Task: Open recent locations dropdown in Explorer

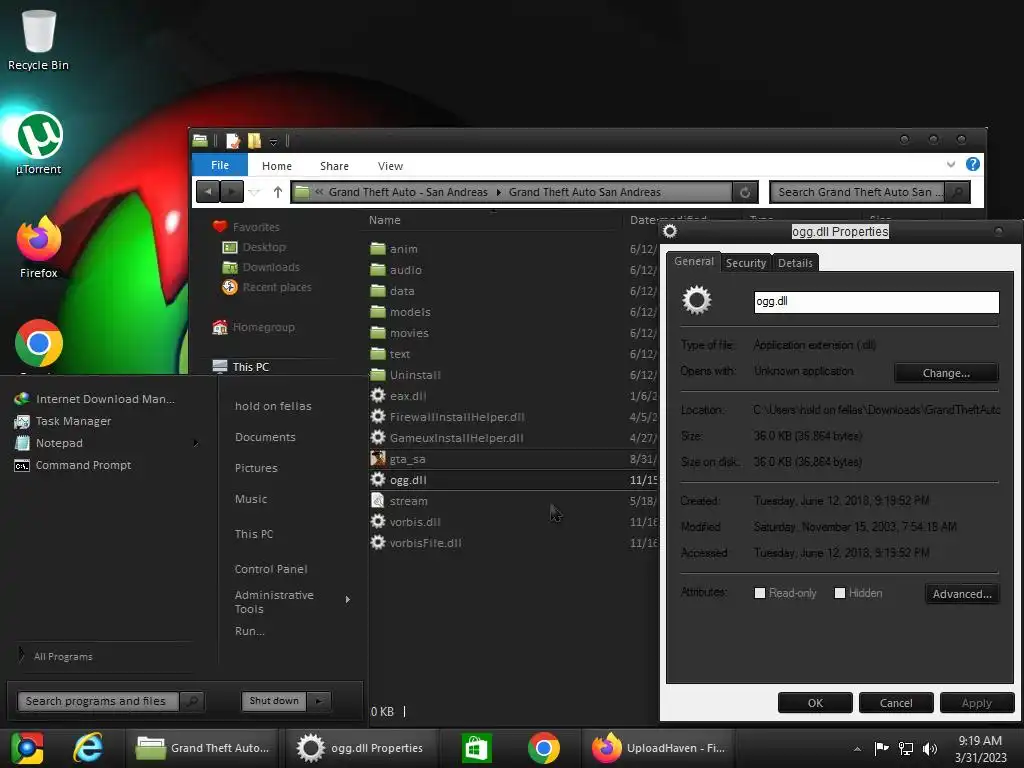Action: [x=255, y=192]
